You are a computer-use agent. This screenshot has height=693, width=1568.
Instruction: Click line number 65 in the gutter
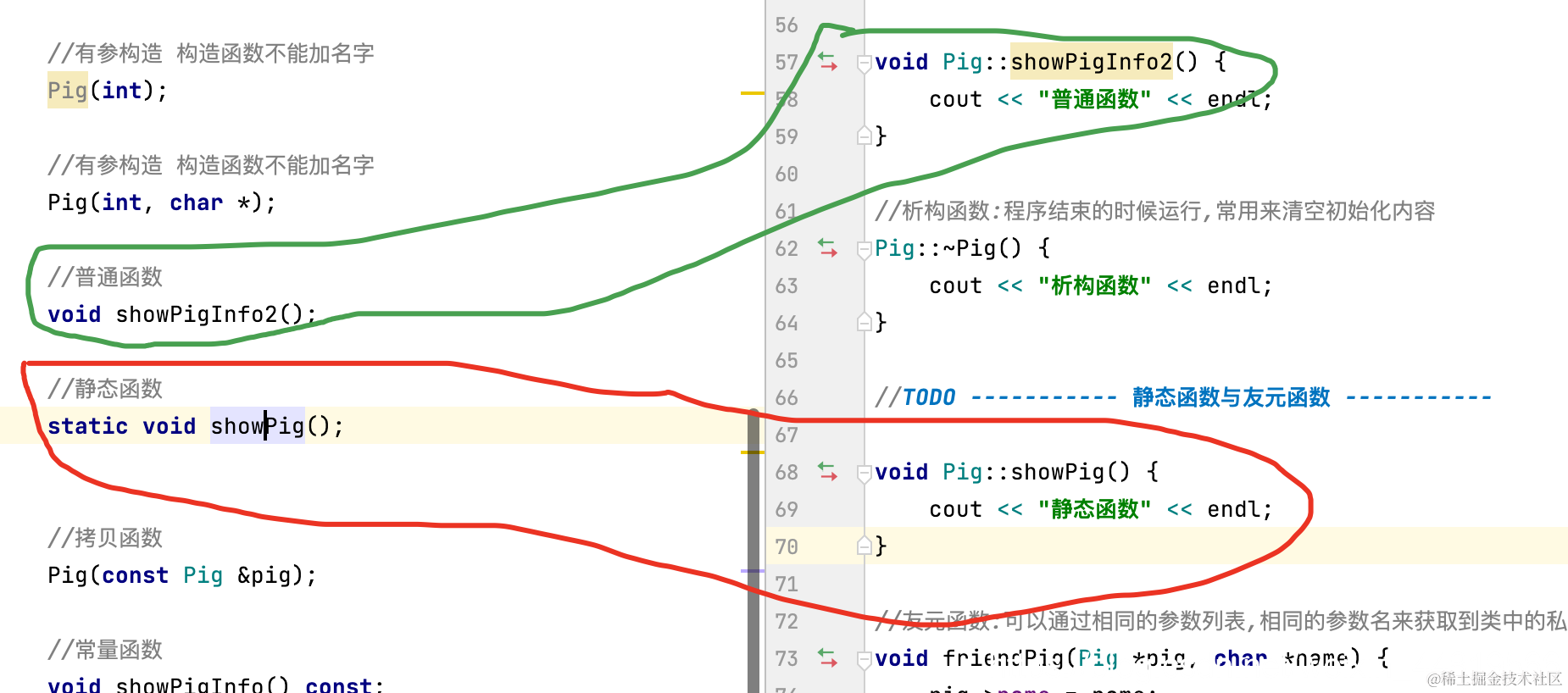point(787,360)
